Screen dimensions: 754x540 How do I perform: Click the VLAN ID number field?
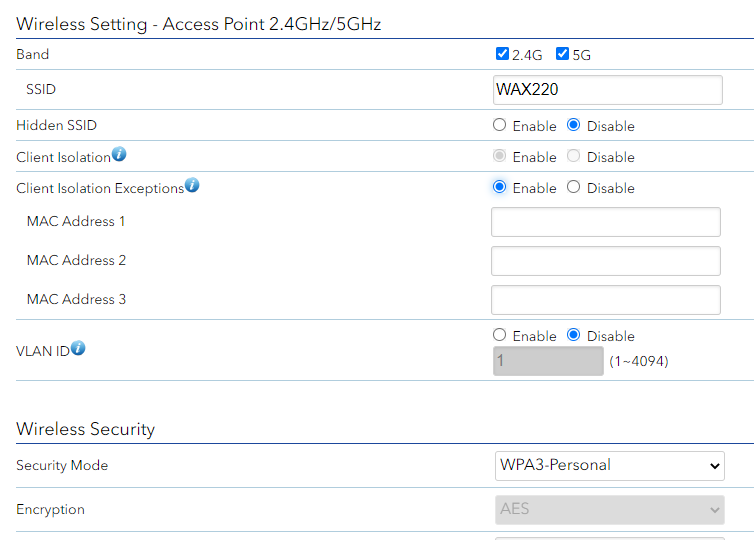pyautogui.click(x=548, y=361)
